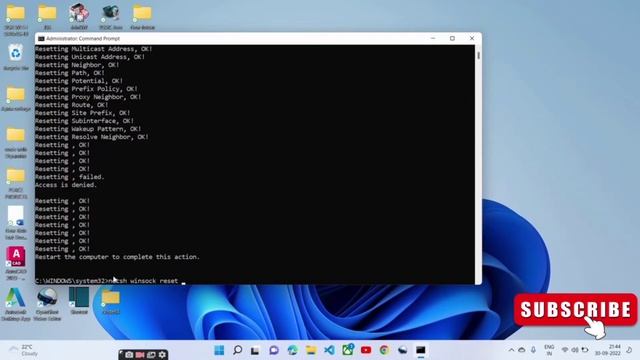
Task: Open the Windows Start menu
Action: point(219,350)
